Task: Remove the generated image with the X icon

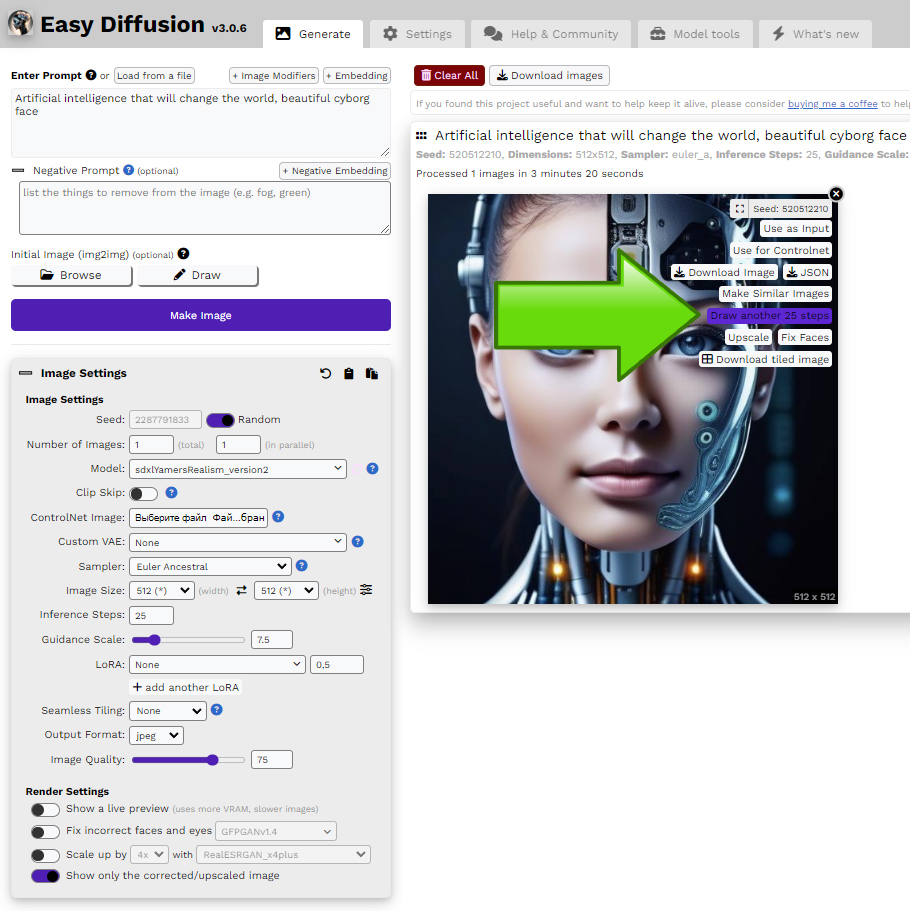Action: pyautogui.click(x=836, y=194)
